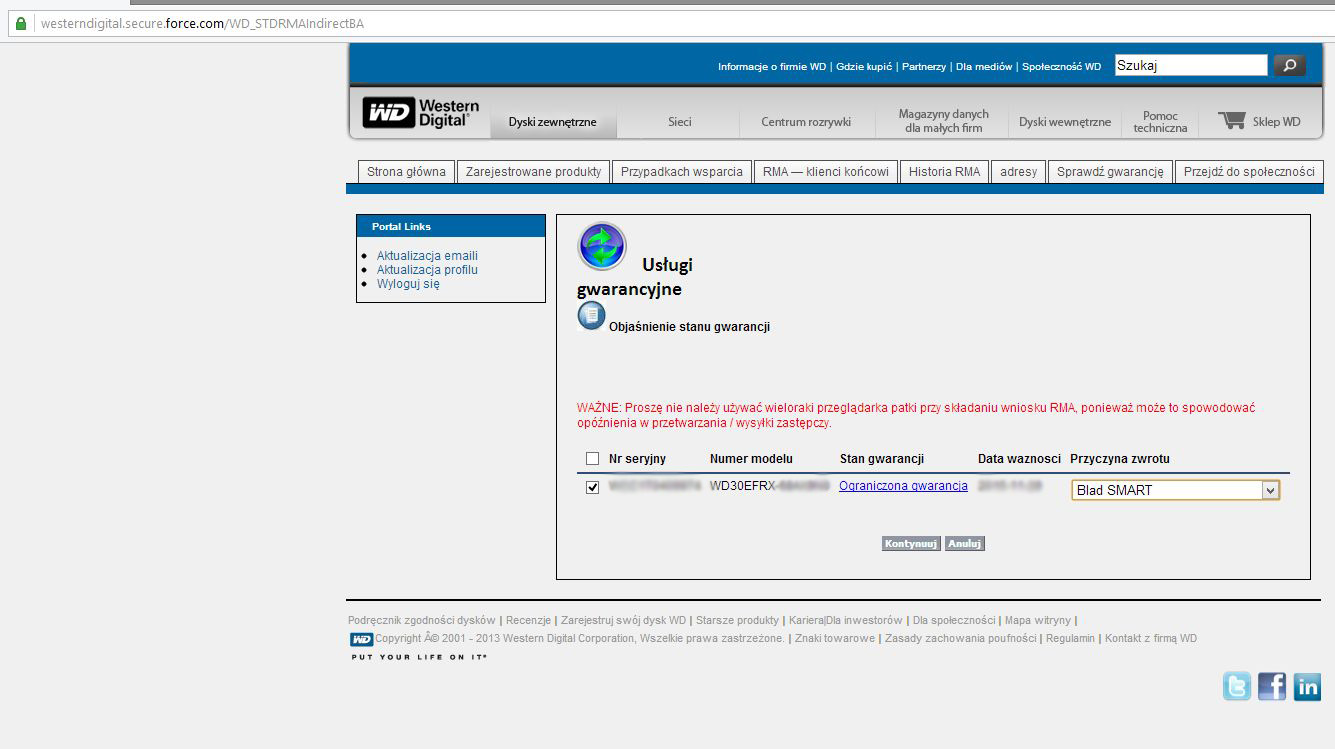Screen dimensions: 1335x749
Task: Switch to the Przypadkach wsparcia tab
Action: pyautogui.click(x=681, y=172)
